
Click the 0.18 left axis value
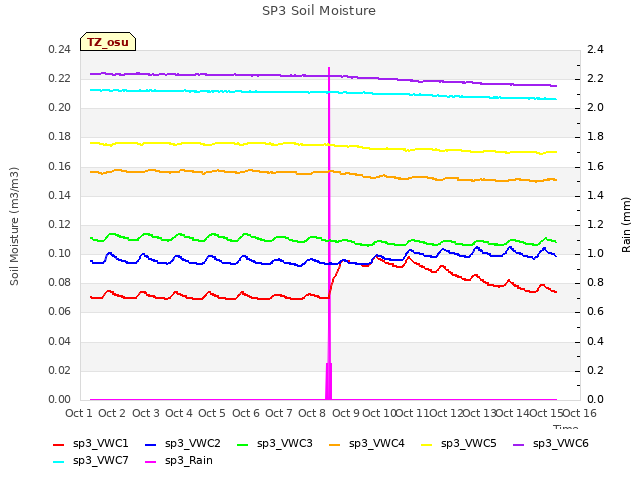click(x=59, y=136)
